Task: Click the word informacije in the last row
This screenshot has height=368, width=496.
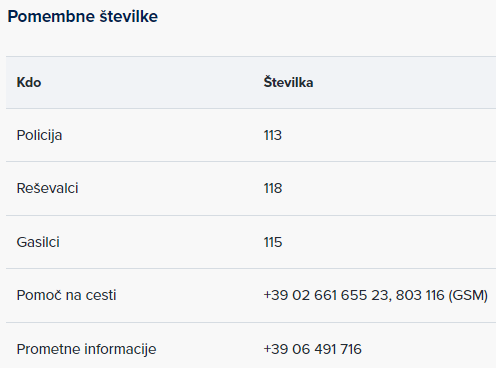Action: click(120, 349)
